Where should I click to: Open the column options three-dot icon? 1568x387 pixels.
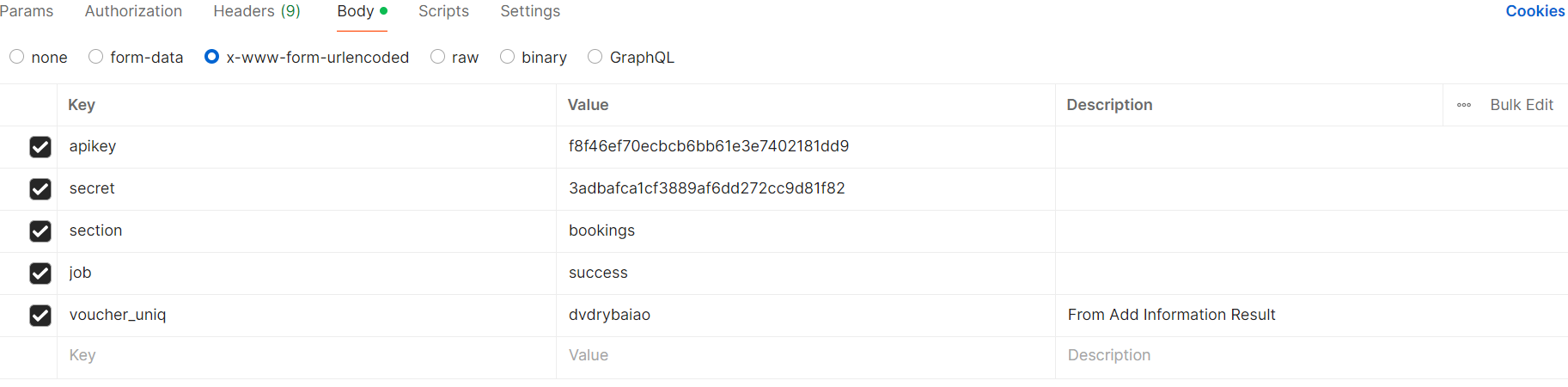(1464, 105)
